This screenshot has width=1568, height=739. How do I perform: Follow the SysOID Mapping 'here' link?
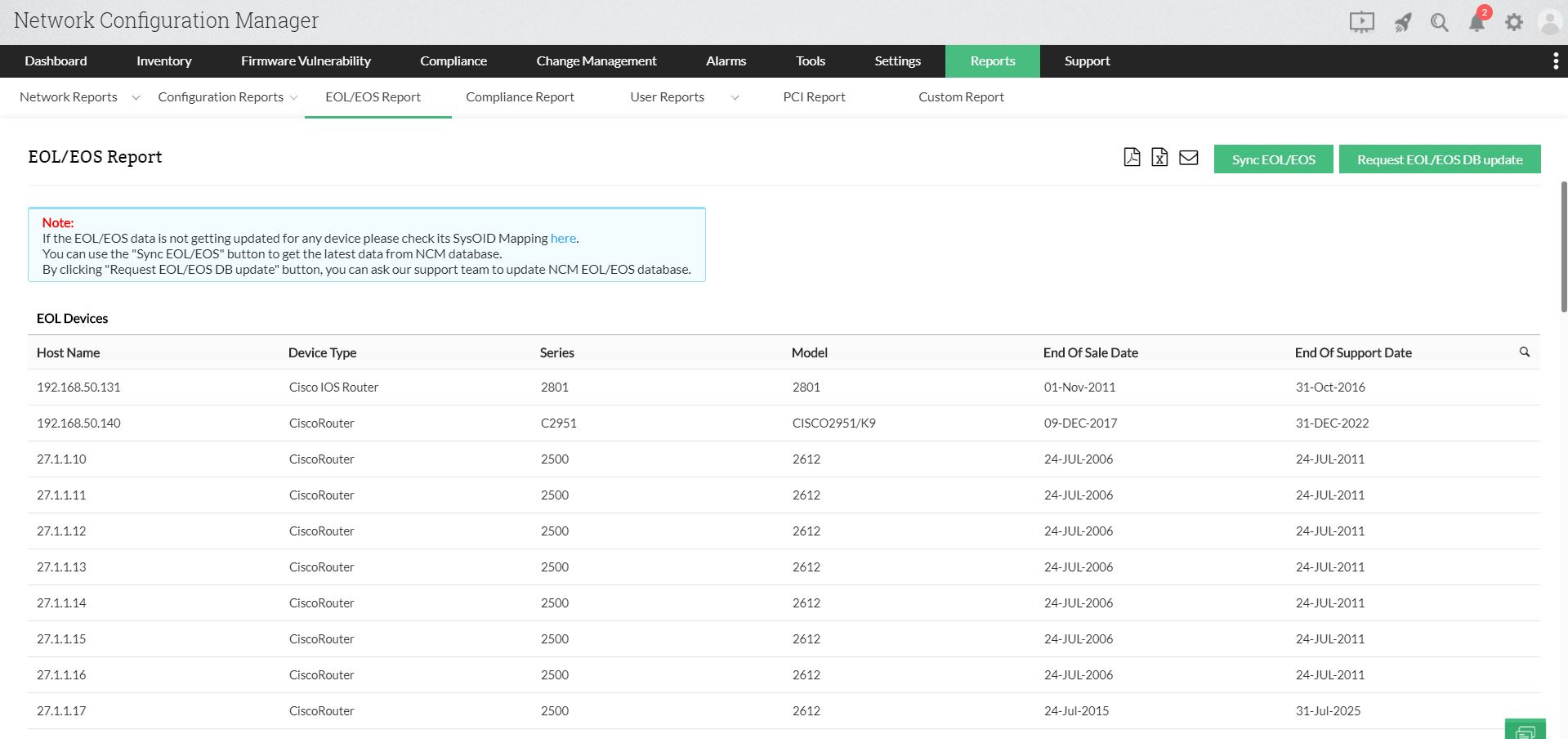(563, 238)
